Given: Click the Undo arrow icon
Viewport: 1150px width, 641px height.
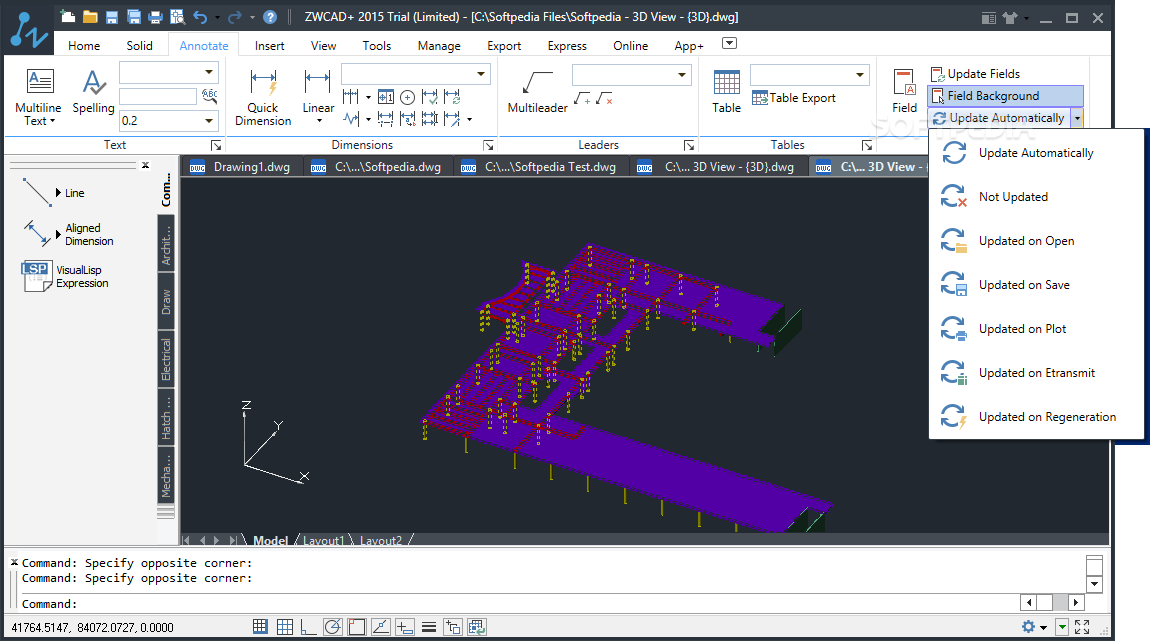Looking at the screenshot, I should click(200, 17).
